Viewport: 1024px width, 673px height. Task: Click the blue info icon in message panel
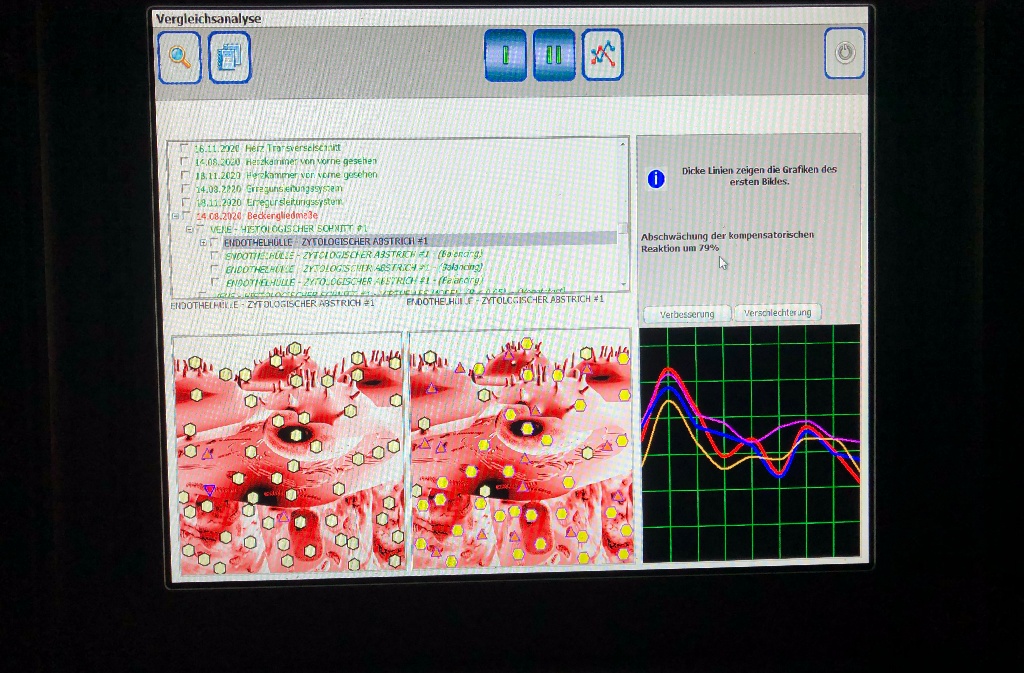tap(656, 179)
